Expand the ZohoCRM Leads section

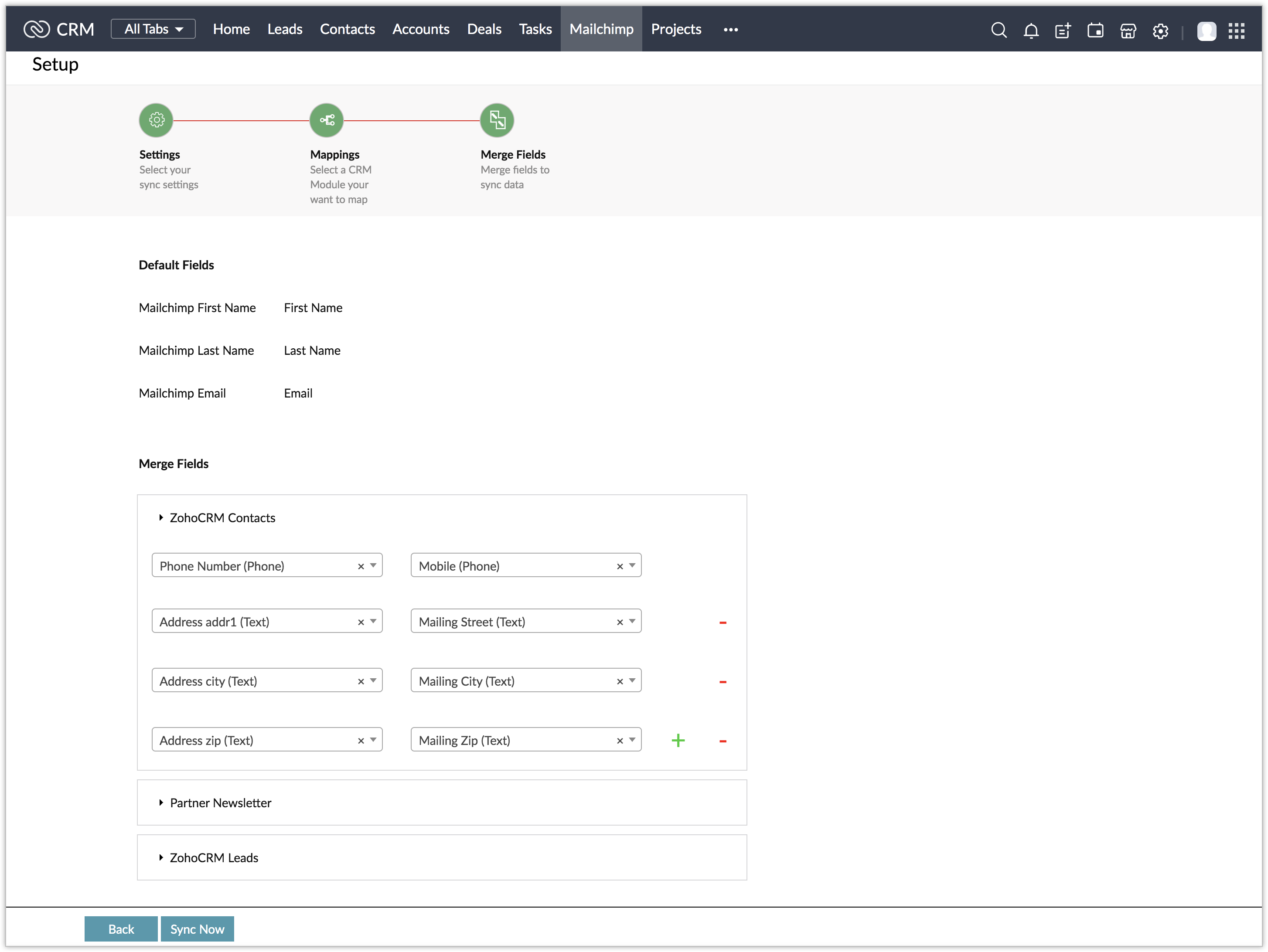pyautogui.click(x=214, y=857)
